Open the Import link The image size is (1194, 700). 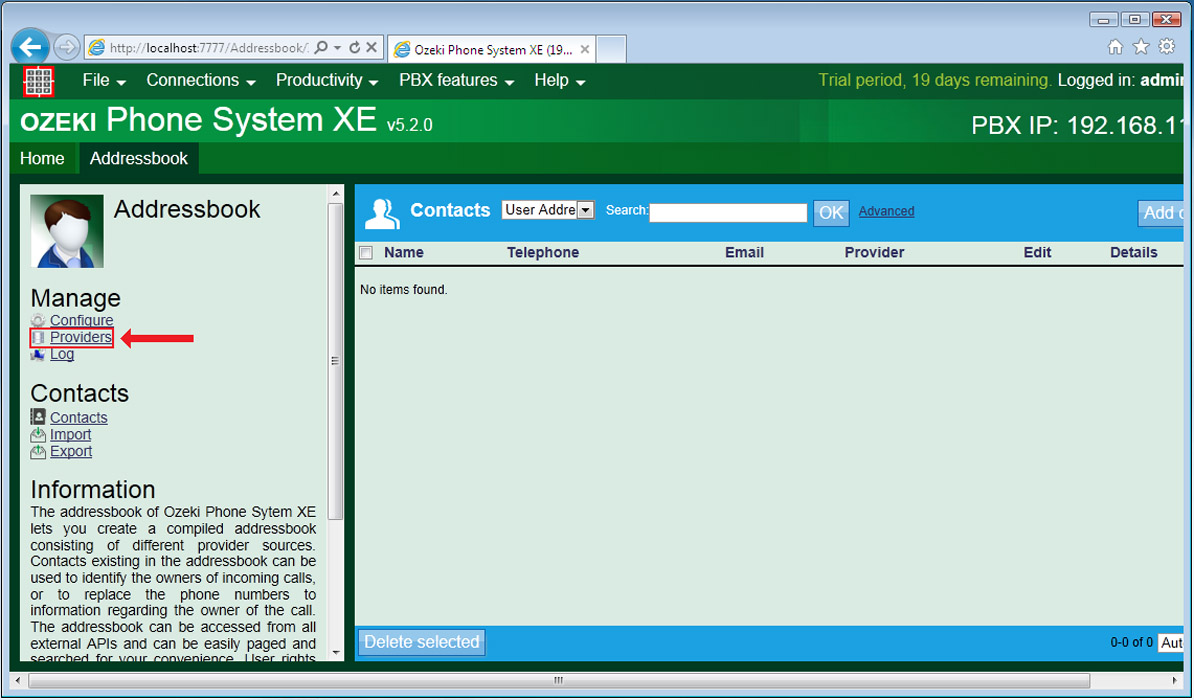point(71,434)
